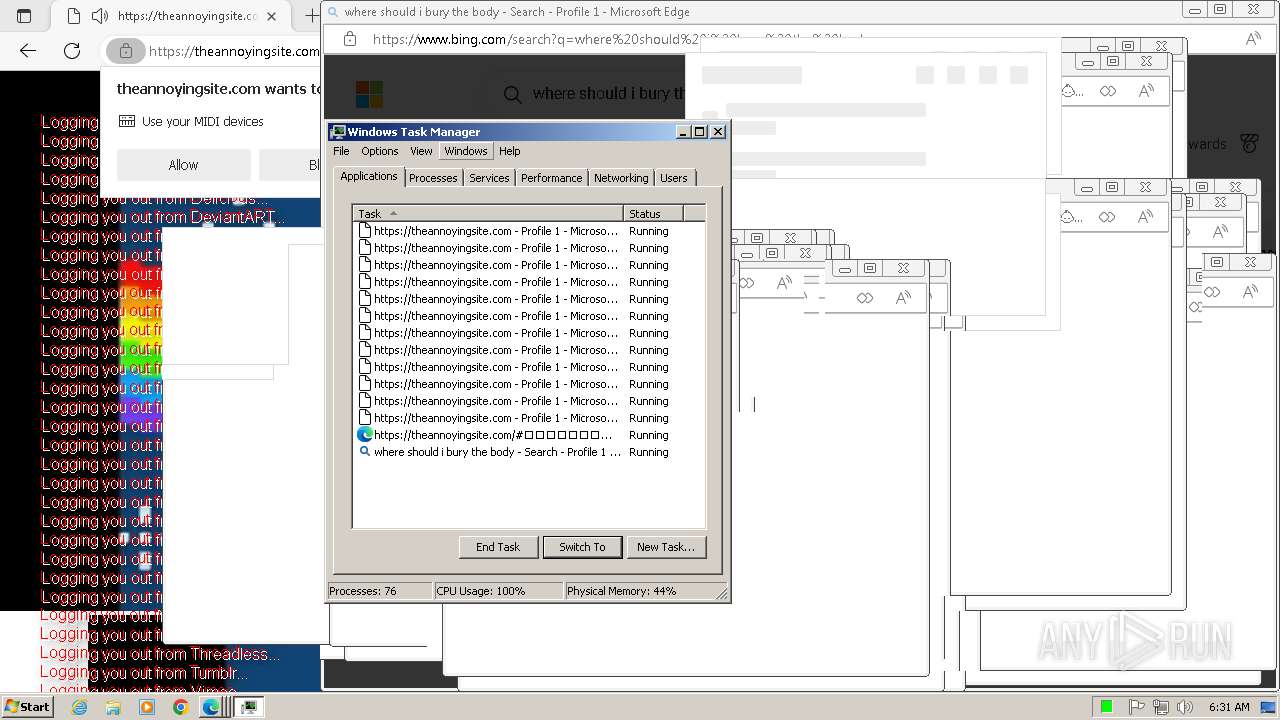Open the Networking tab

point(621,178)
